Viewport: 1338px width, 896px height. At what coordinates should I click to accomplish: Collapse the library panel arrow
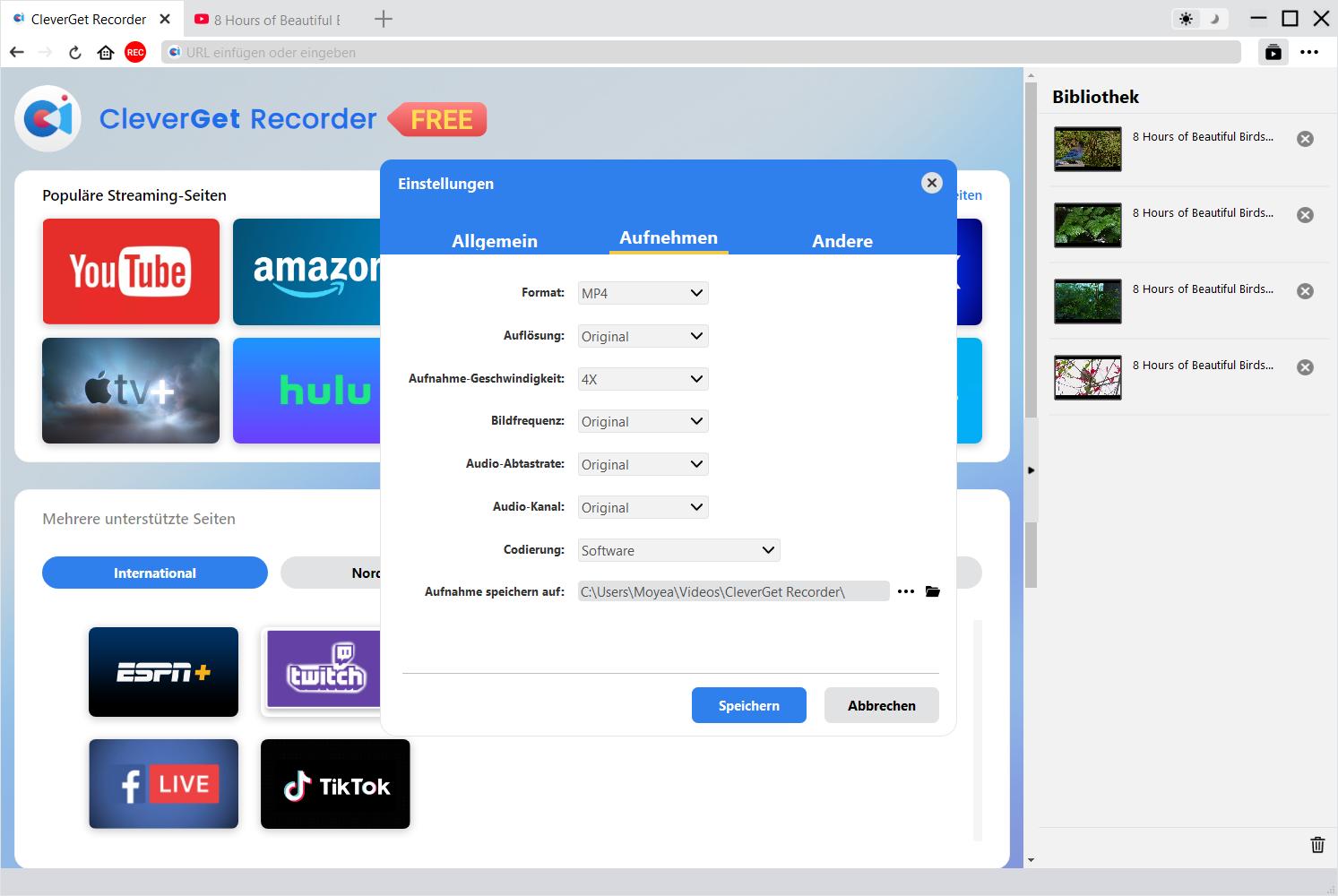tap(1031, 470)
